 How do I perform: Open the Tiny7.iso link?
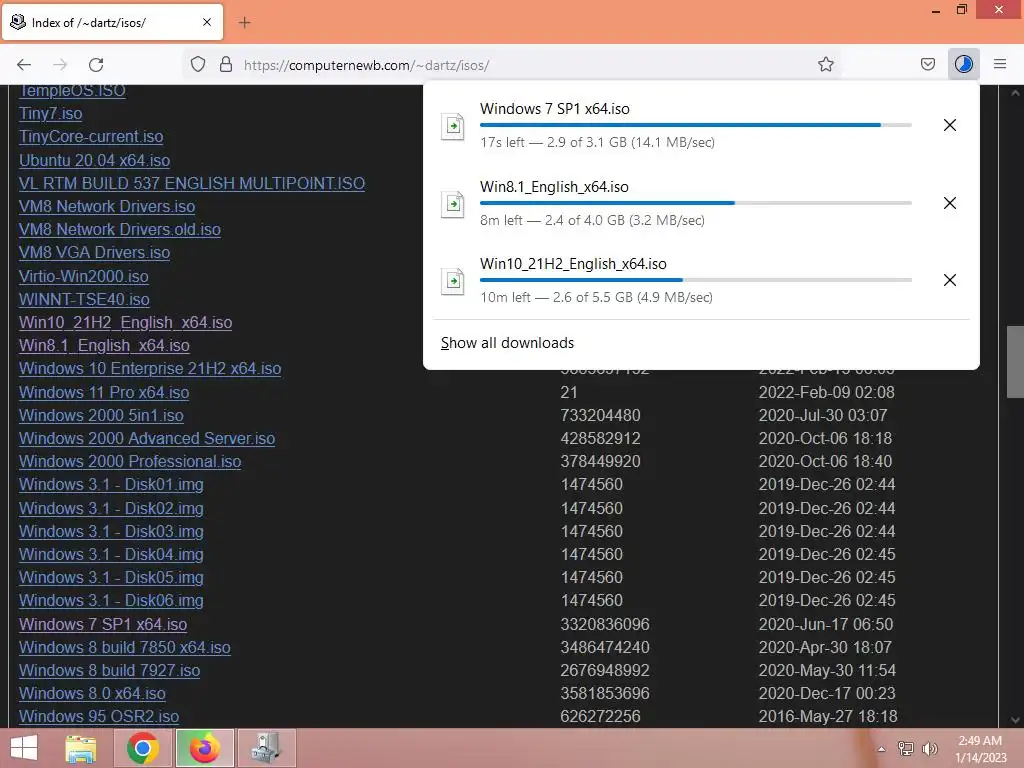click(50, 114)
